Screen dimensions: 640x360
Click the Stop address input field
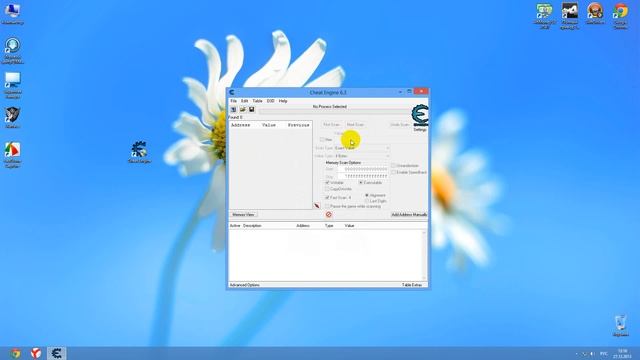point(363,176)
